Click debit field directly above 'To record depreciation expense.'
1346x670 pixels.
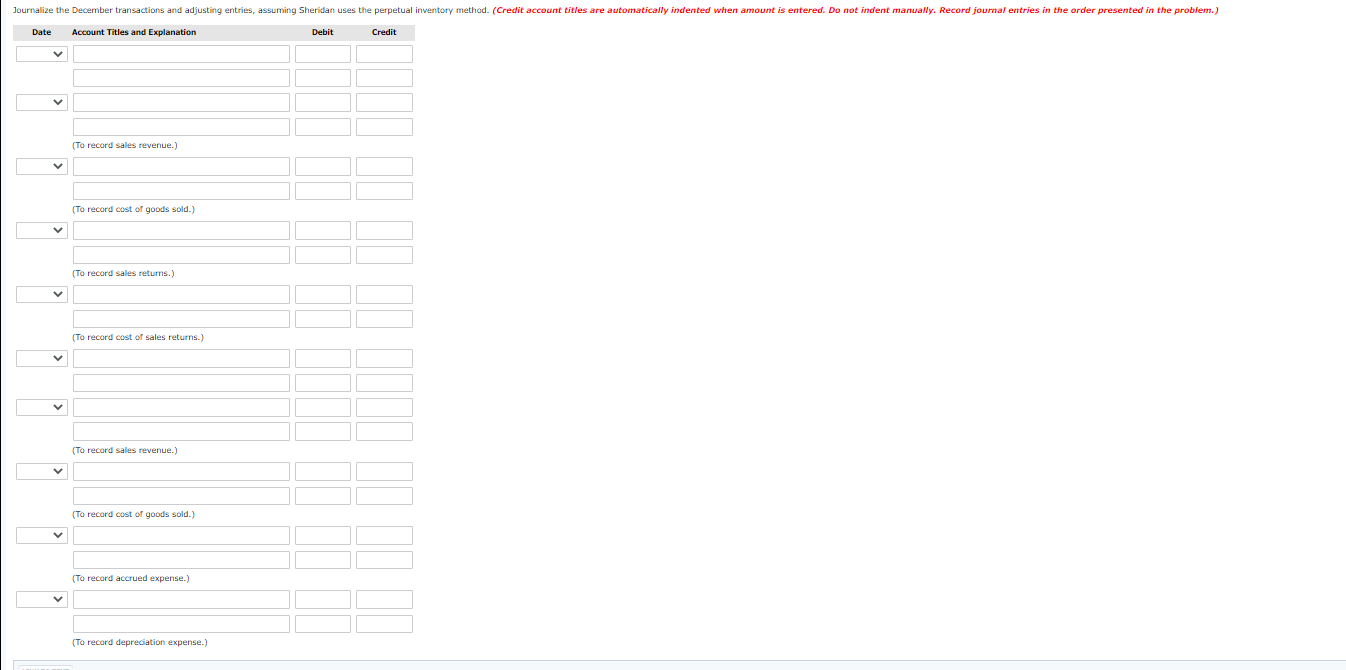point(323,624)
